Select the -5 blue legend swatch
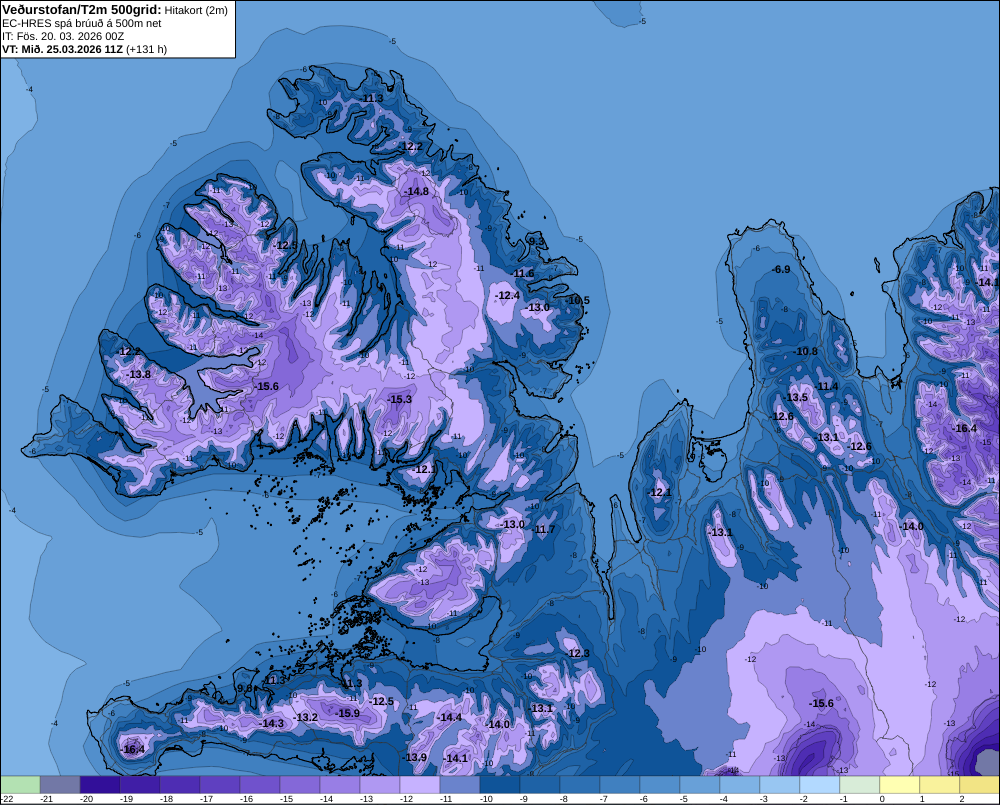The image size is (1000, 805). (x=700, y=785)
